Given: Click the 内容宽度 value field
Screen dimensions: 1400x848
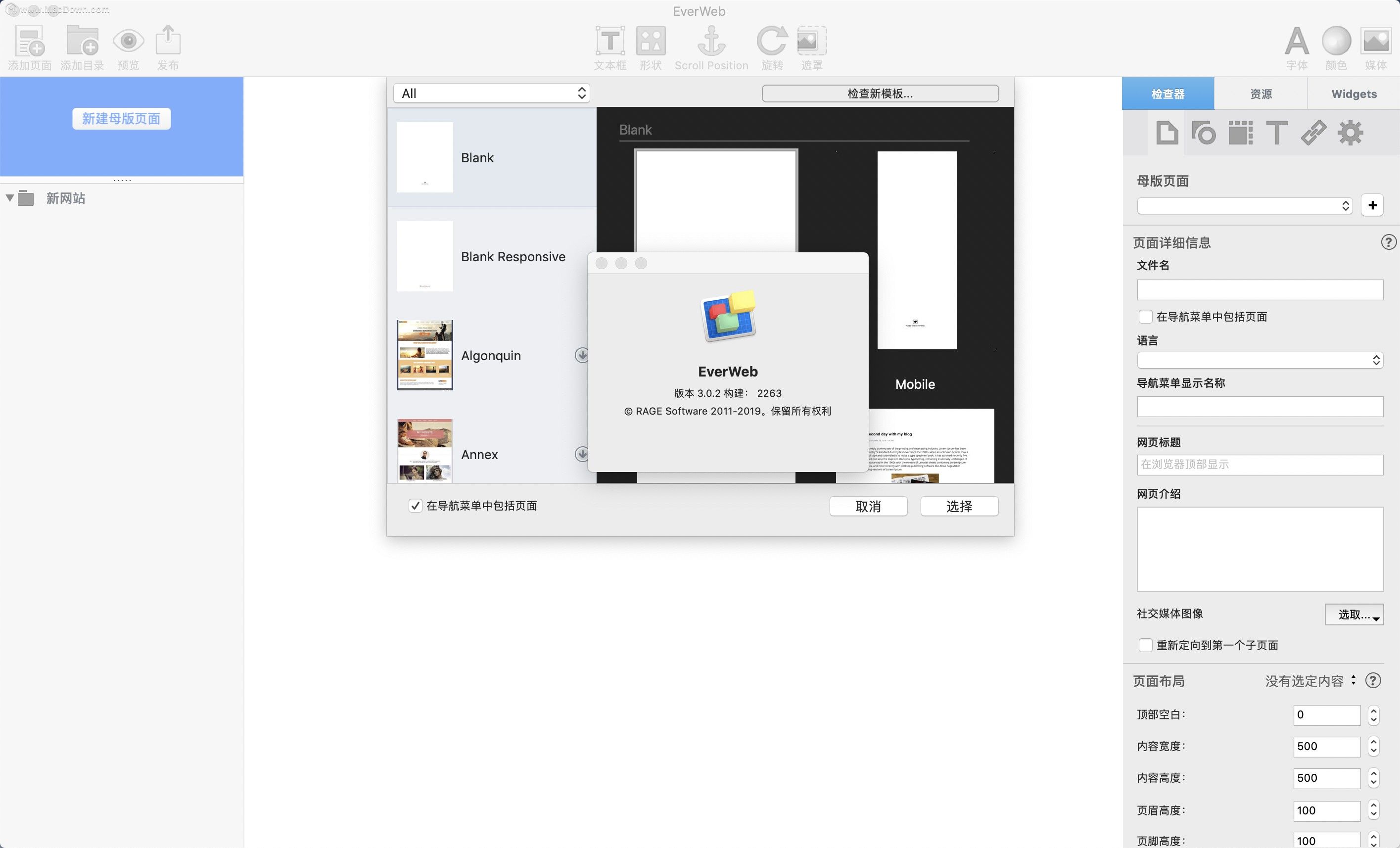Looking at the screenshot, I should pos(1327,746).
